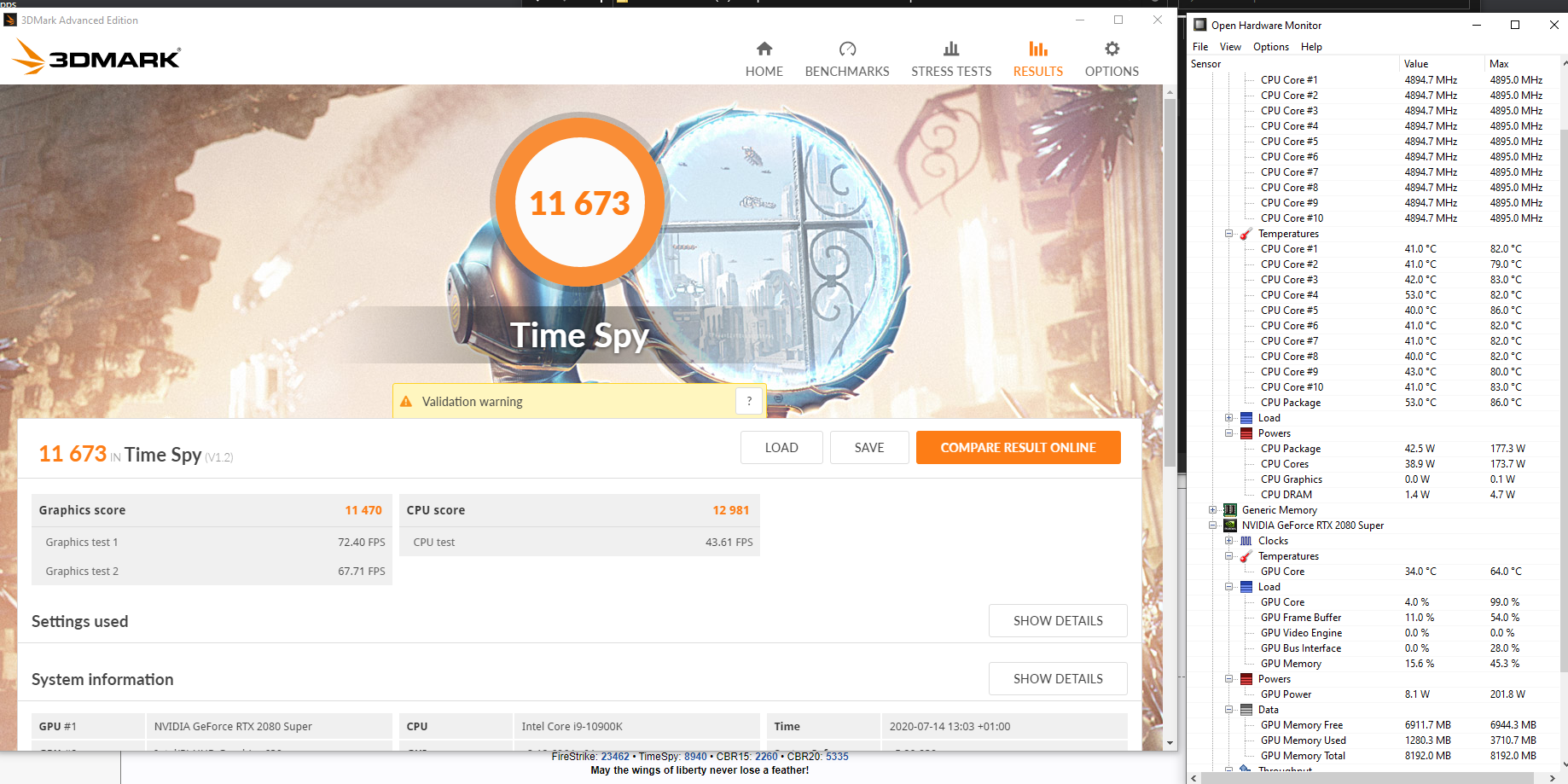Screen dimensions: 1568x784
Task: Show details for System information
Action: (x=1058, y=678)
